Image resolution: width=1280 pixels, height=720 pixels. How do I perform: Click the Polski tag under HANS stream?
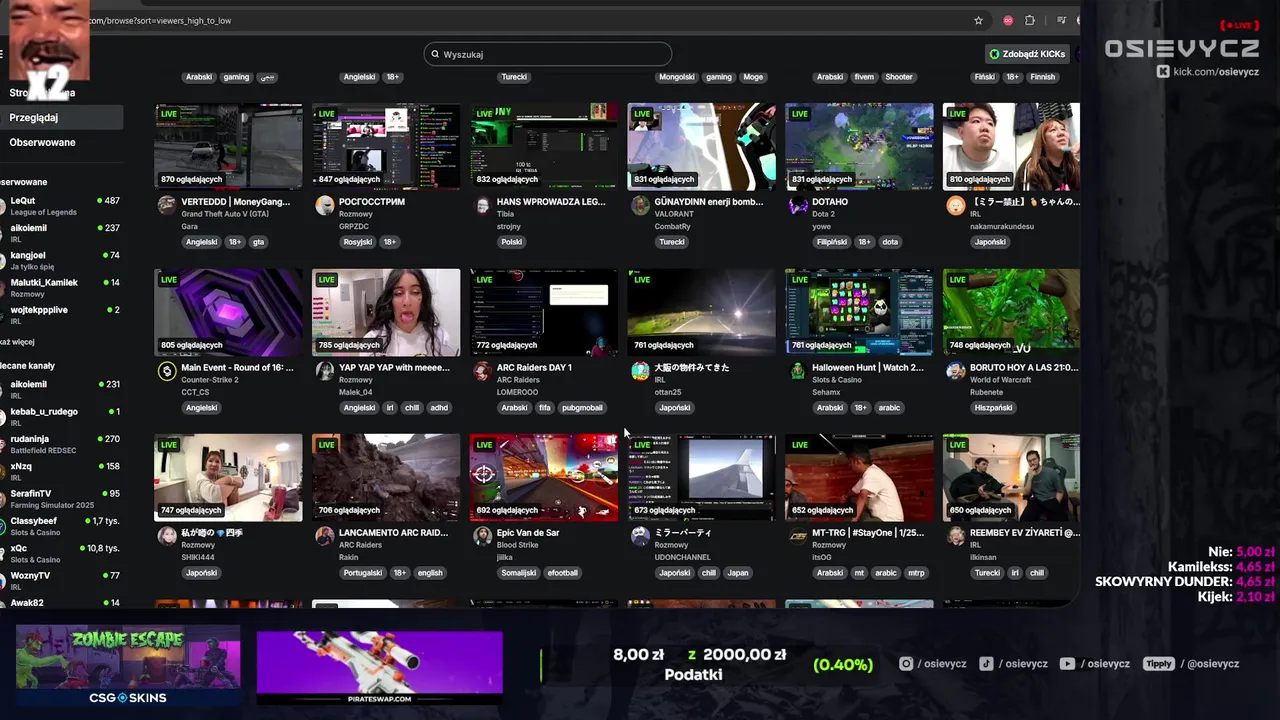512,242
